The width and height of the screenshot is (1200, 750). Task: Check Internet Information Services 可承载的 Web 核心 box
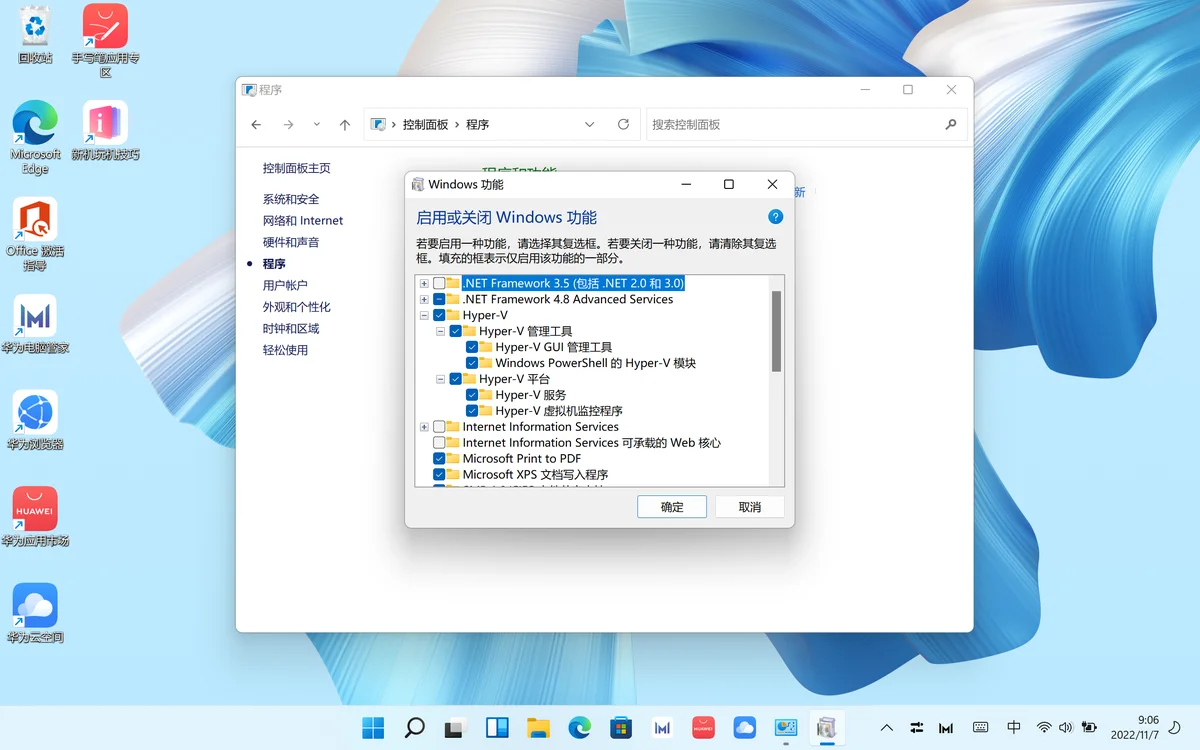[x=439, y=443]
